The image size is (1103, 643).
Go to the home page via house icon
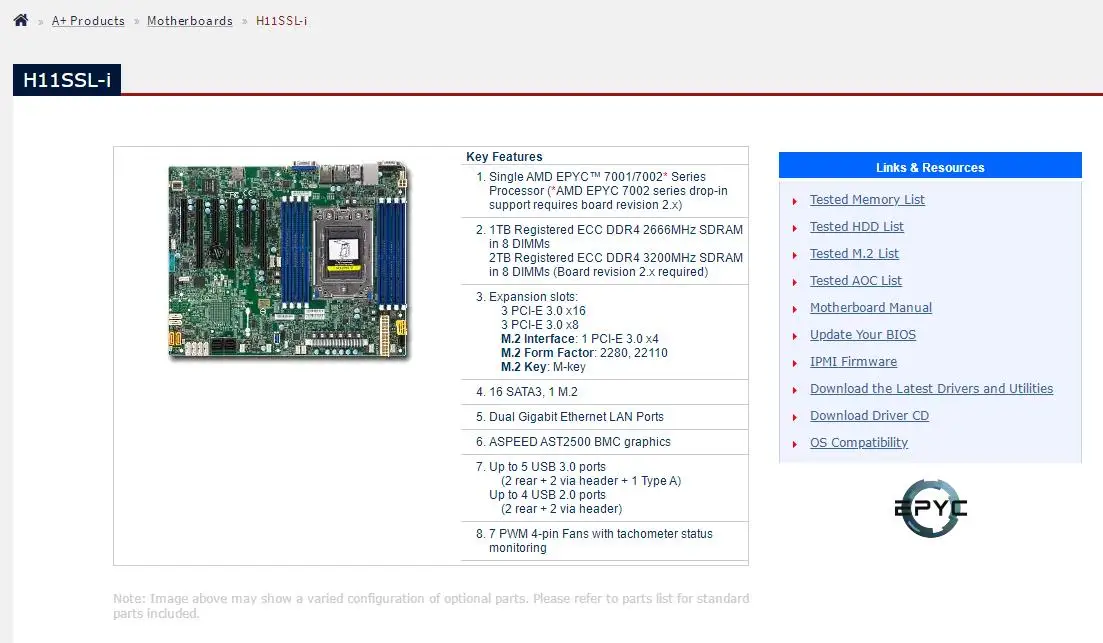click(x=21, y=20)
